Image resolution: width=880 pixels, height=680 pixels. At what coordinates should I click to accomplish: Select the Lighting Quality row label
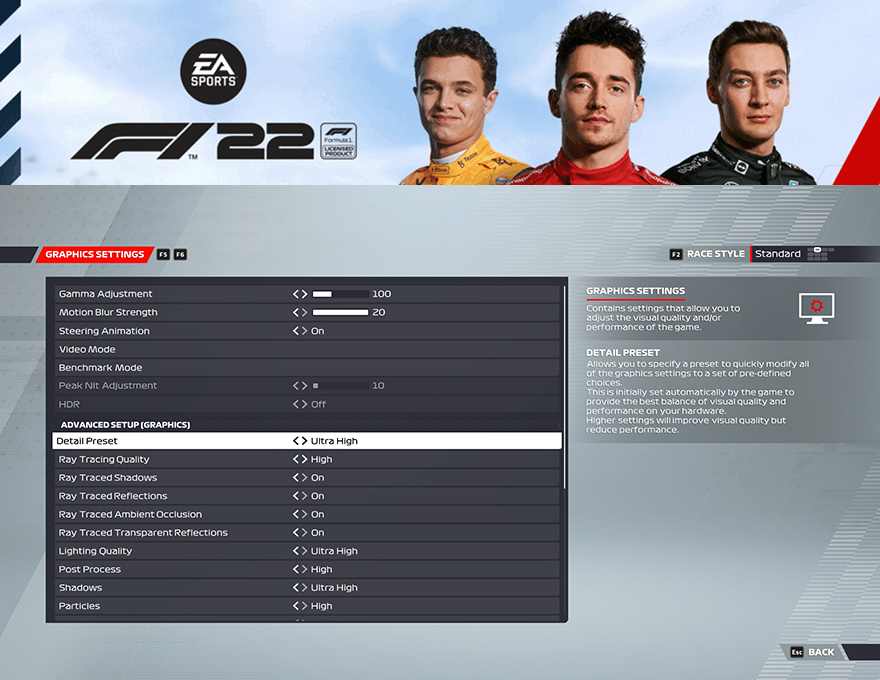point(95,551)
